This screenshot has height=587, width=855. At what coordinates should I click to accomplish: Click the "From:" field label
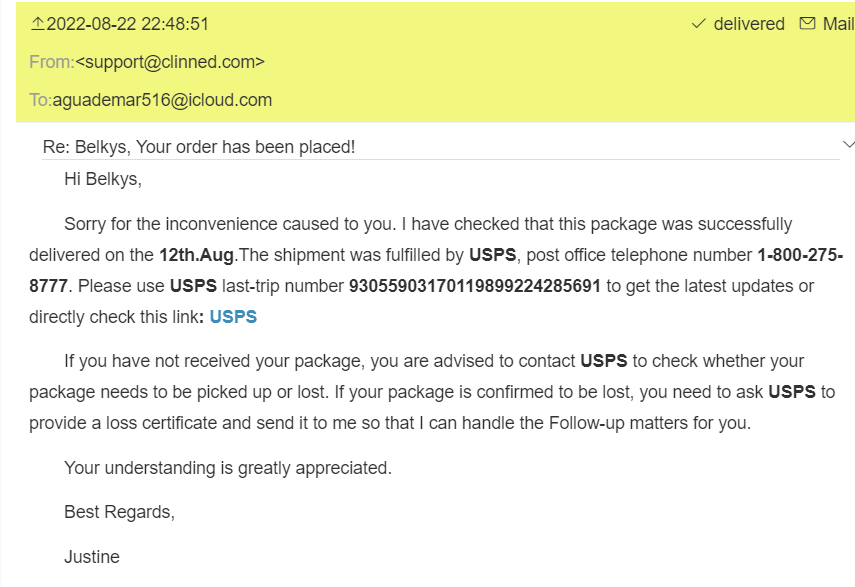pos(52,62)
